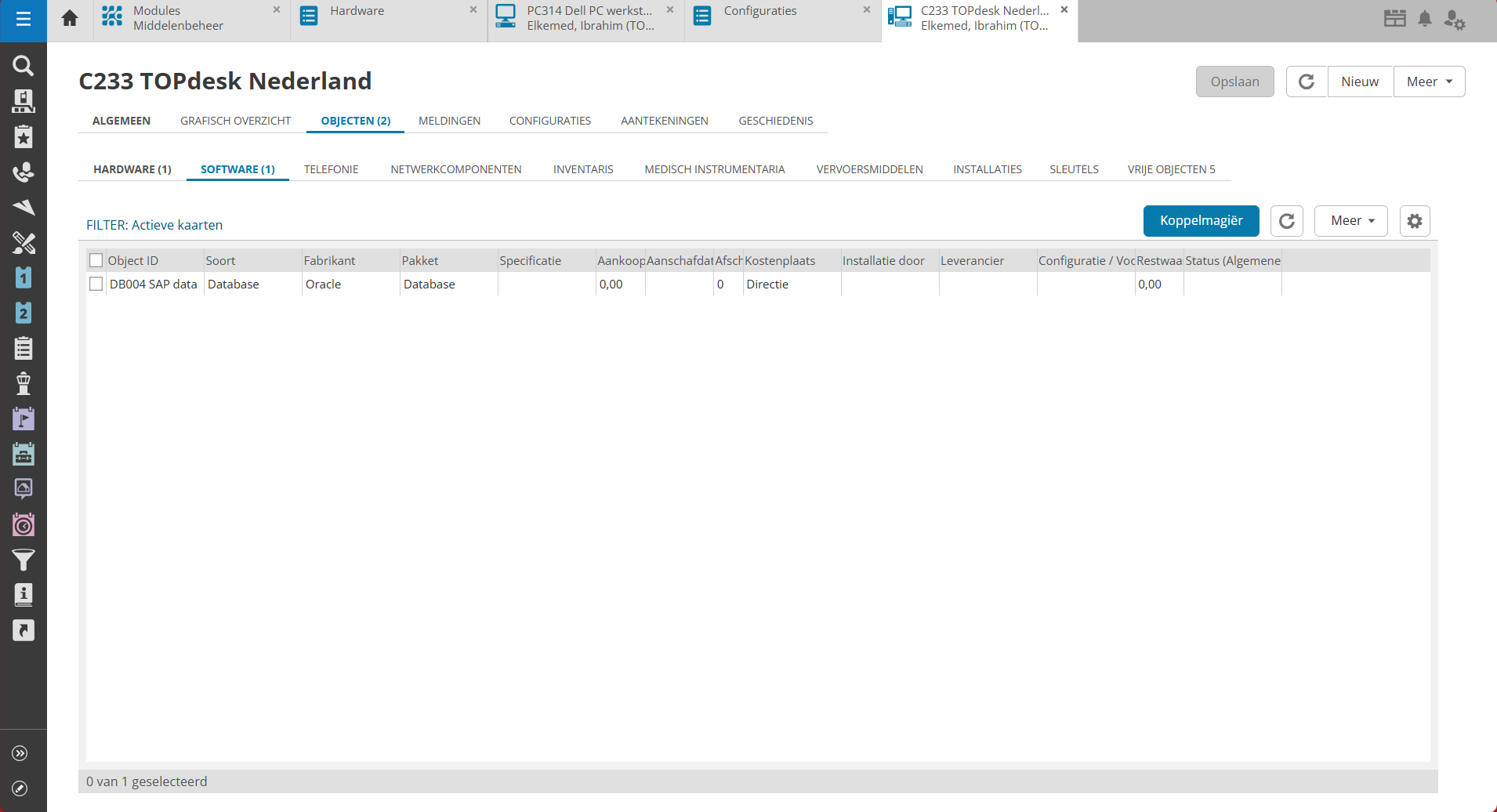
Task: Click the user settings icon
Action: (1455, 20)
